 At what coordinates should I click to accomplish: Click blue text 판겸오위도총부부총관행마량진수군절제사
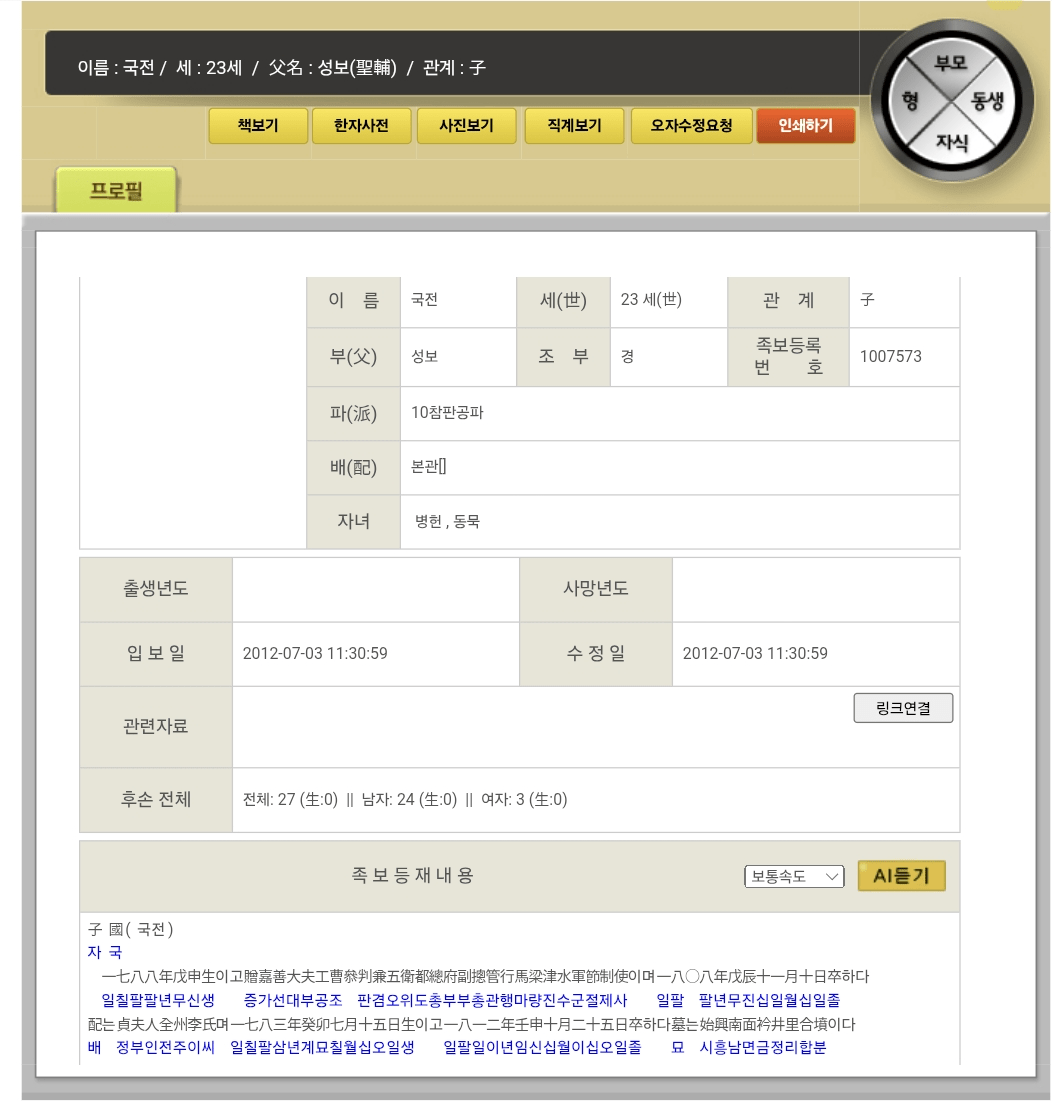[492, 1000]
